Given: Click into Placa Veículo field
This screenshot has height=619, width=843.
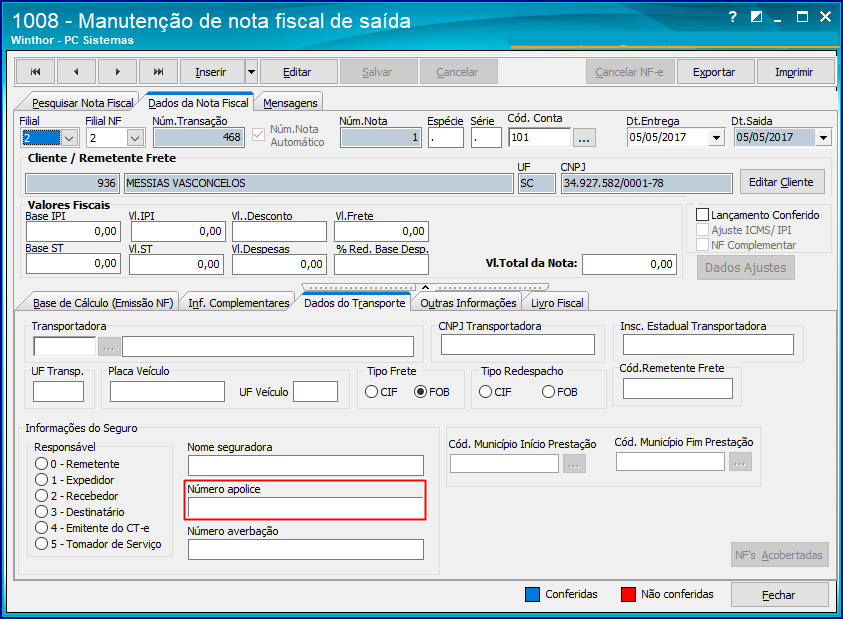Looking at the screenshot, I should pos(167,392).
